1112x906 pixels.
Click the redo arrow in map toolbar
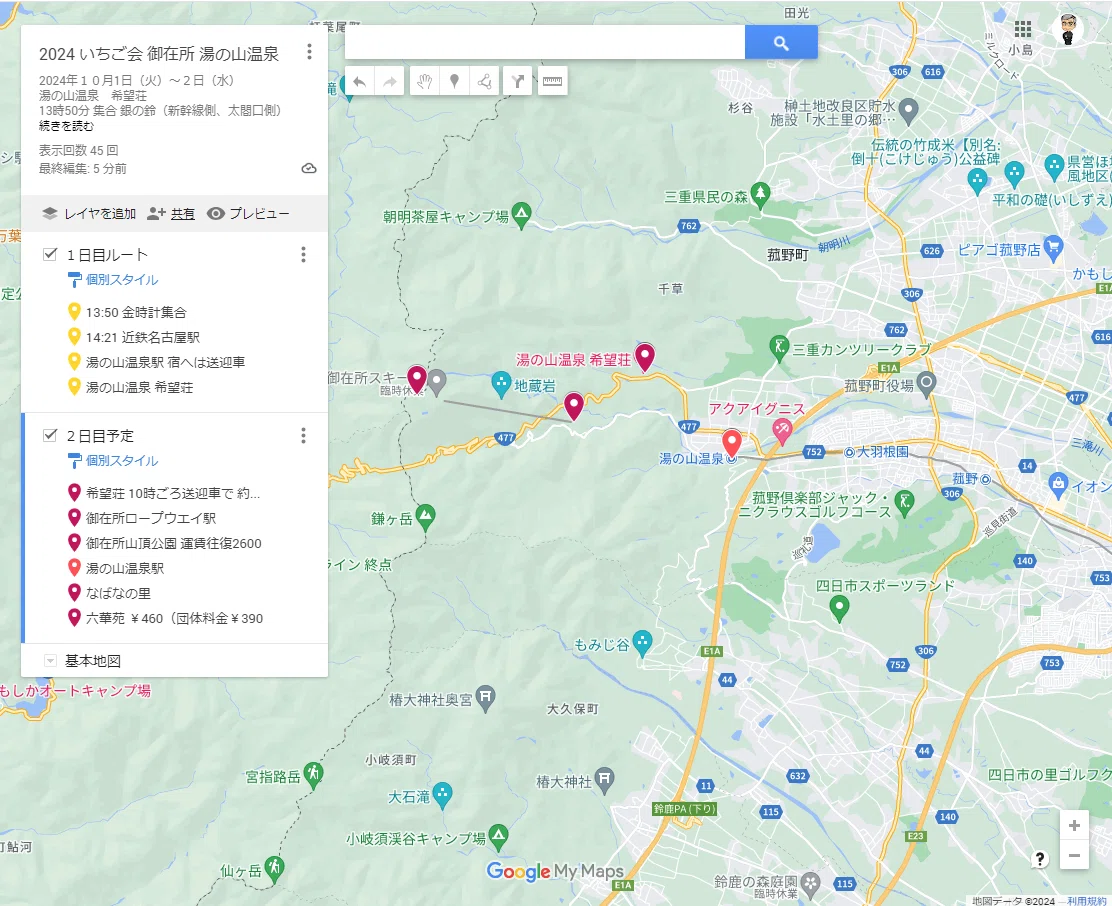pyautogui.click(x=389, y=82)
